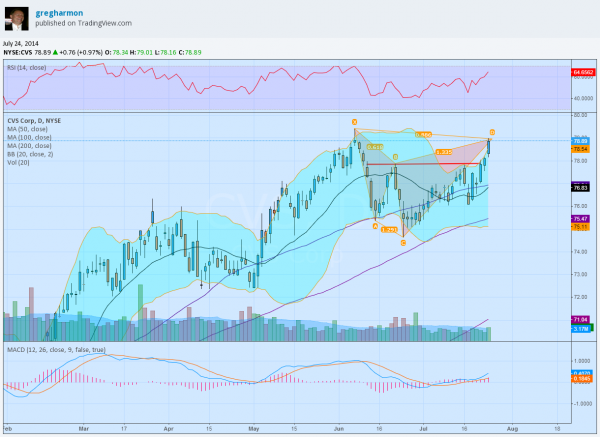Click the orange price tag 78.54
600x437 pixels.
tap(581, 149)
